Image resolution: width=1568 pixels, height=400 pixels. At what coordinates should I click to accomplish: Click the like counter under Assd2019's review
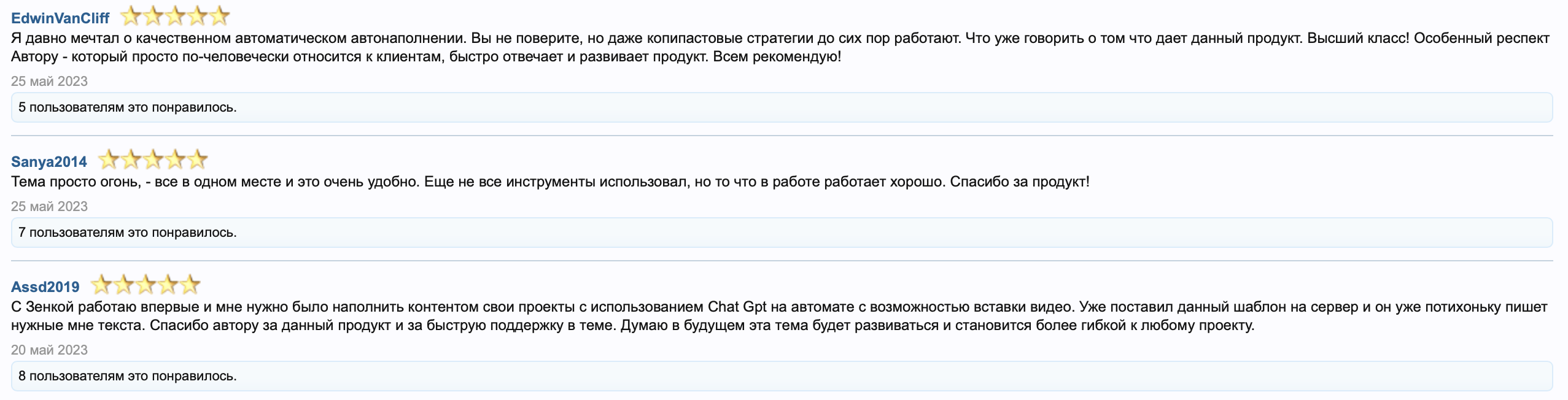(126, 376)
